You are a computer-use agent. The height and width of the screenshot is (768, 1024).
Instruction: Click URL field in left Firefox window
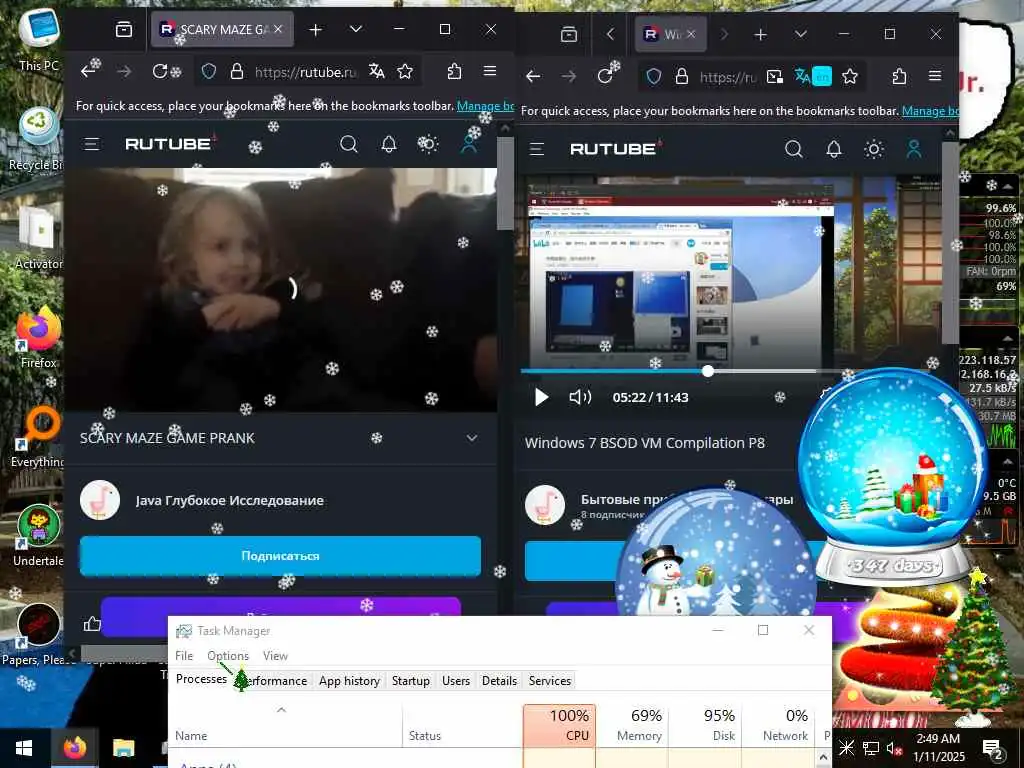point(307,71)
